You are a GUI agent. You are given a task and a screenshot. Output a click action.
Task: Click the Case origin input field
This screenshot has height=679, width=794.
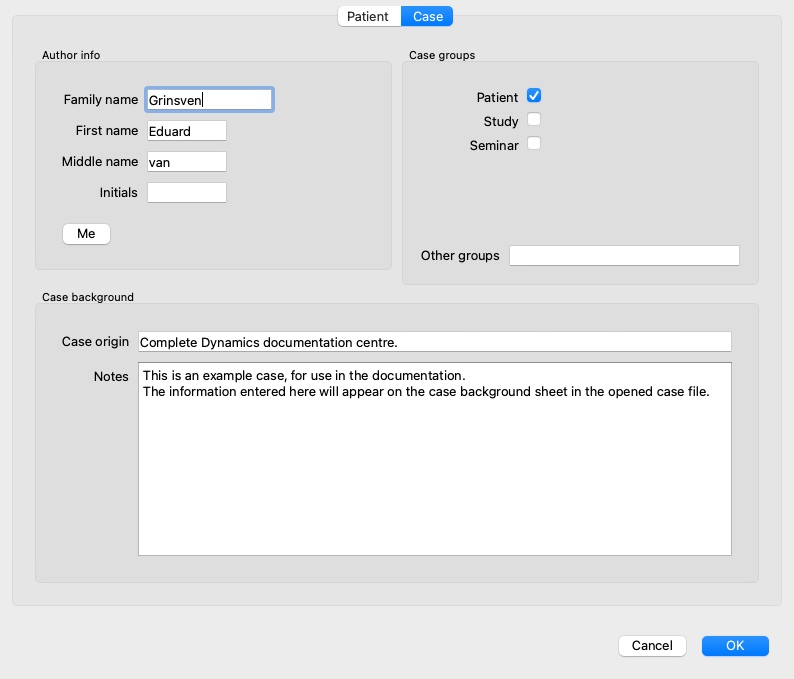pyautogui.click(x=435, y=342)
